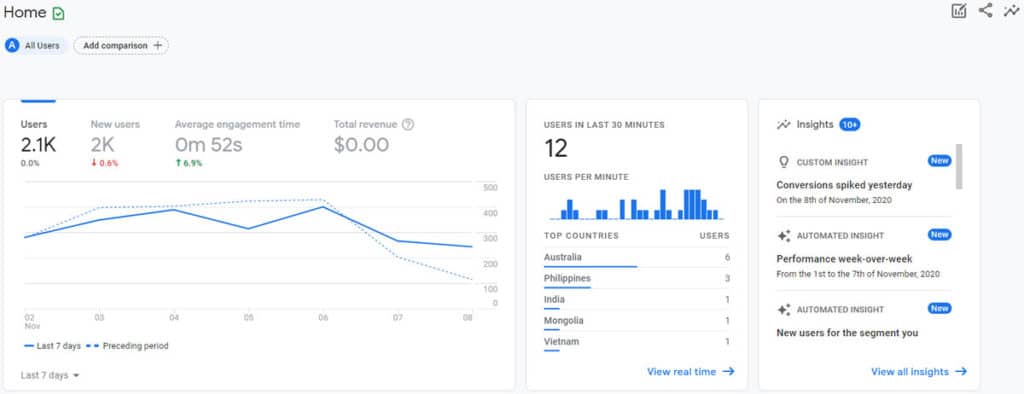Click the Australia country row

(637, 257)
